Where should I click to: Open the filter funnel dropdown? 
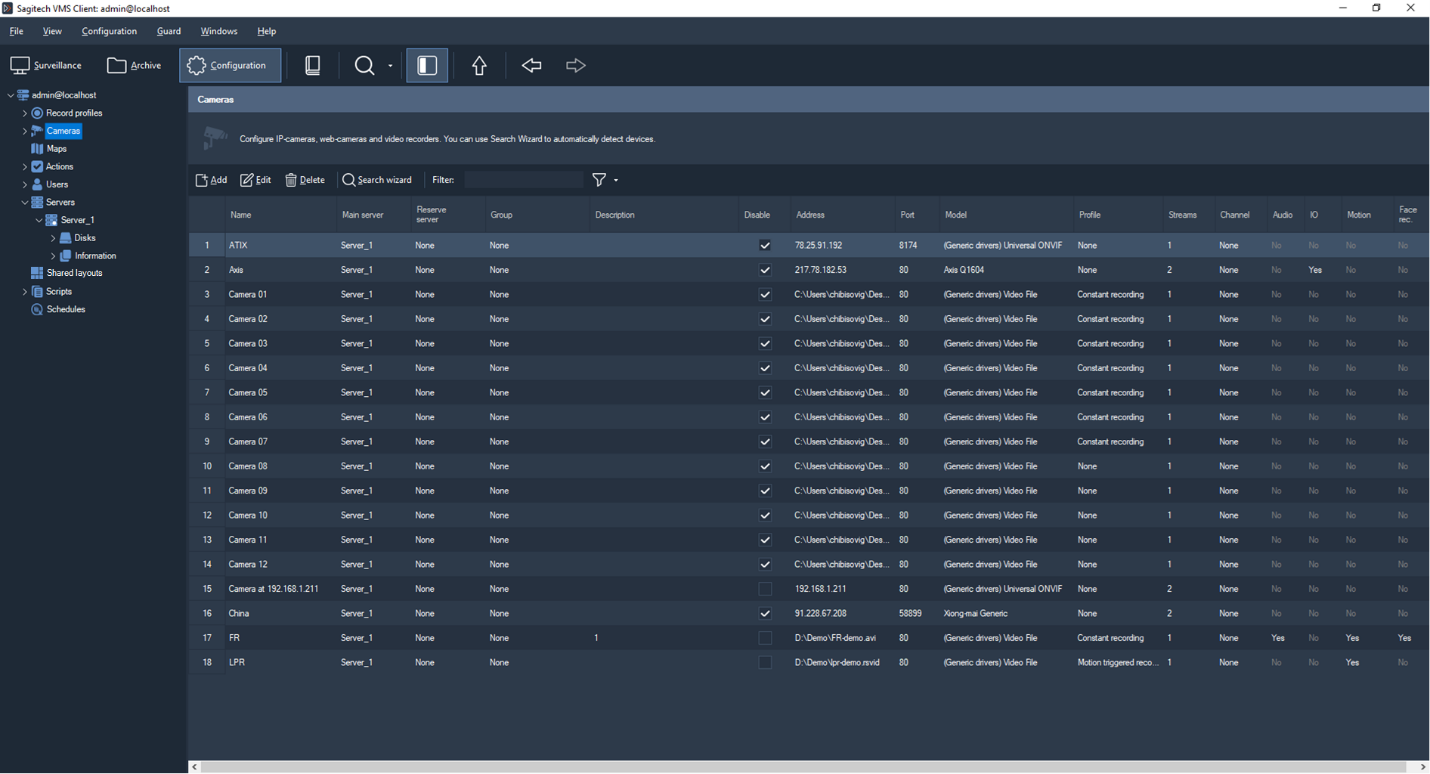coord(604,180)
